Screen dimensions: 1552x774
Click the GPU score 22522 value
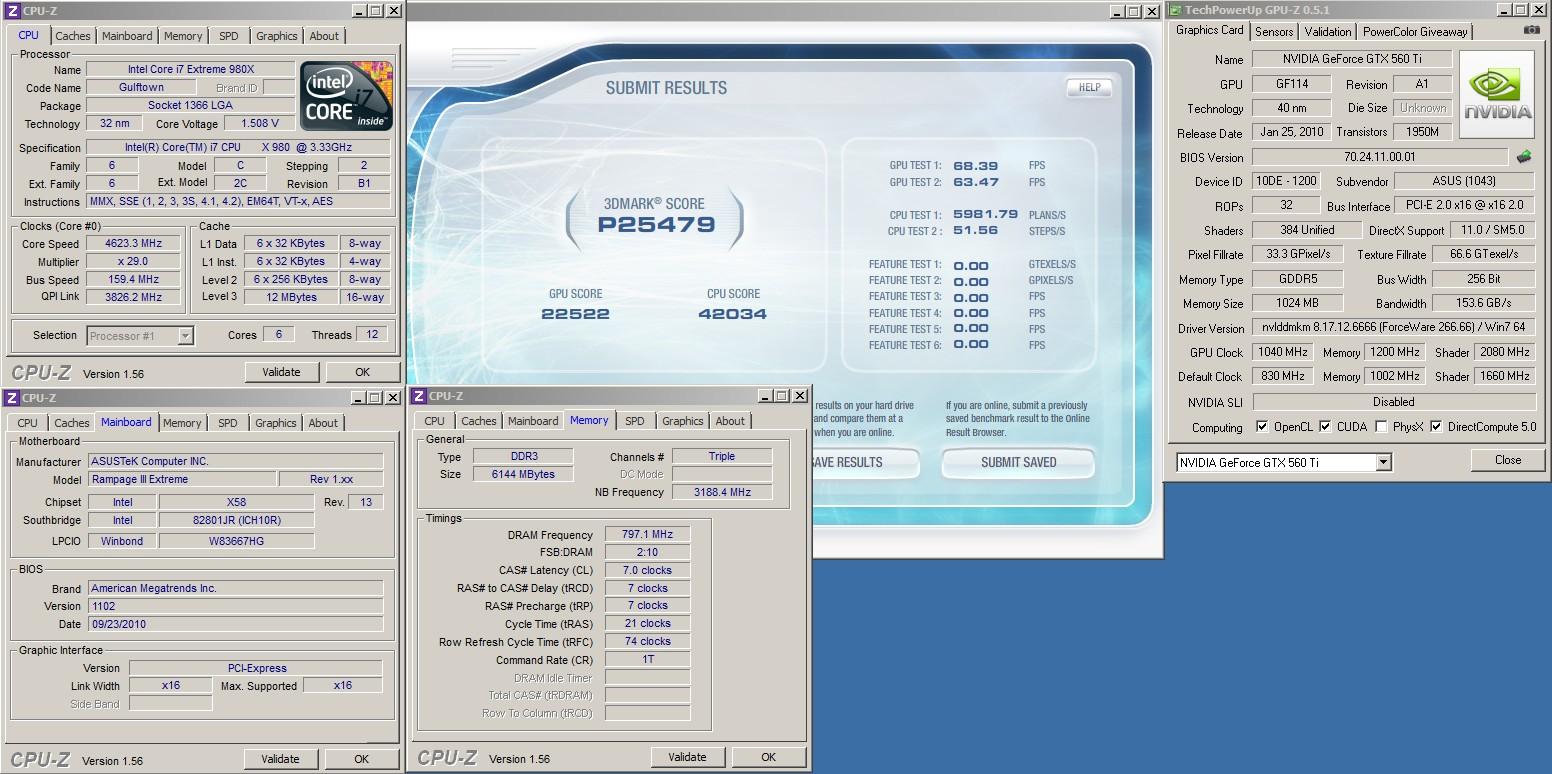click(x=575, y=313)
